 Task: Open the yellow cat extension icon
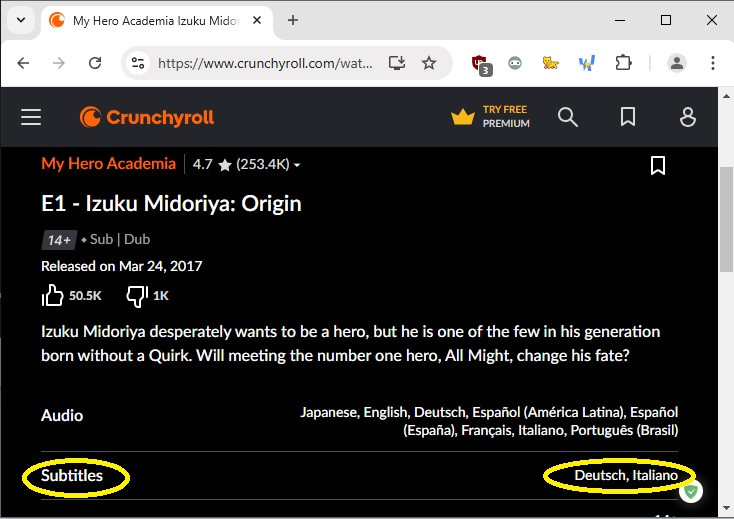click(x=550, y=63)
